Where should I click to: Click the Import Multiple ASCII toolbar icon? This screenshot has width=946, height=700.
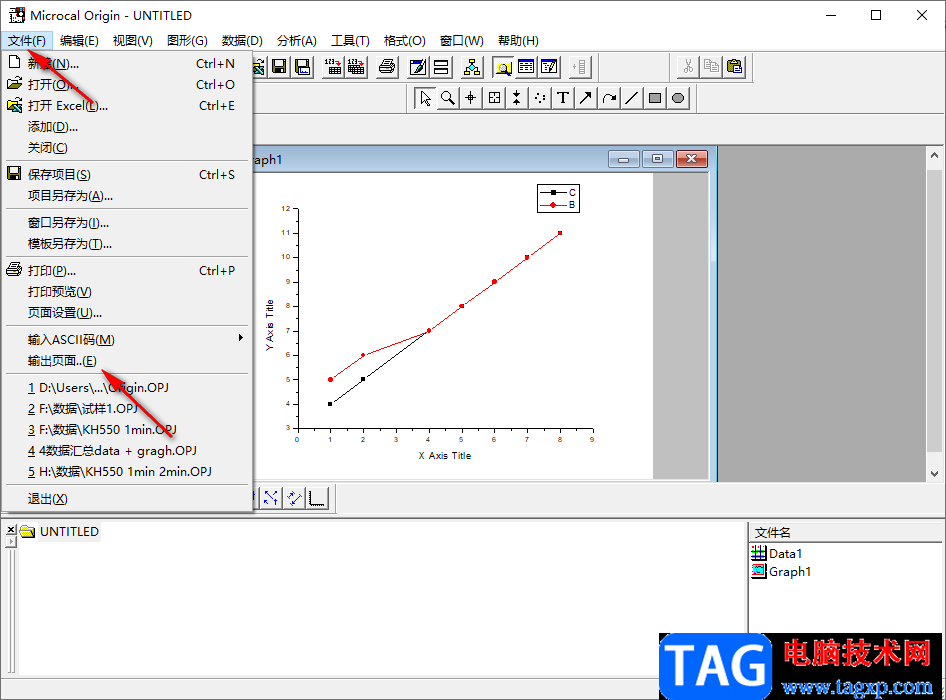(356, 66)
